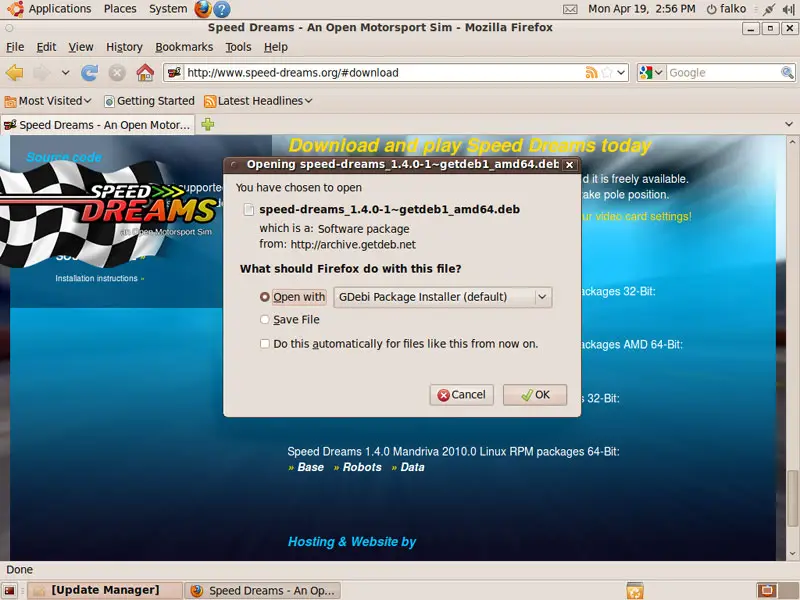Go to the Home page icon
The image size is (800, 600).
145,72
